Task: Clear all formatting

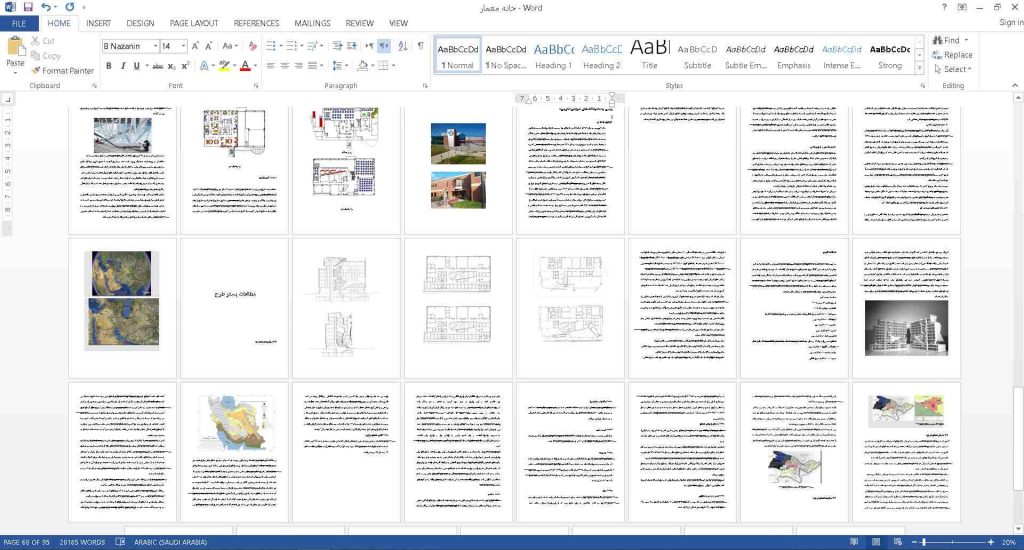Action: click(x=253, y=46)
